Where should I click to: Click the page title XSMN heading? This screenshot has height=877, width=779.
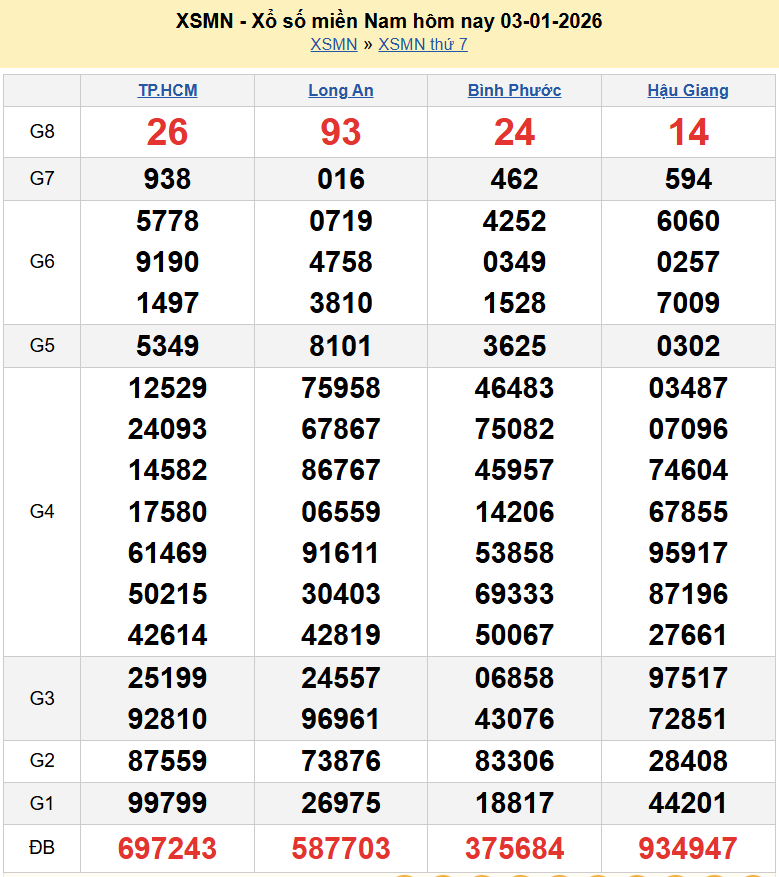tap(389, 21)
